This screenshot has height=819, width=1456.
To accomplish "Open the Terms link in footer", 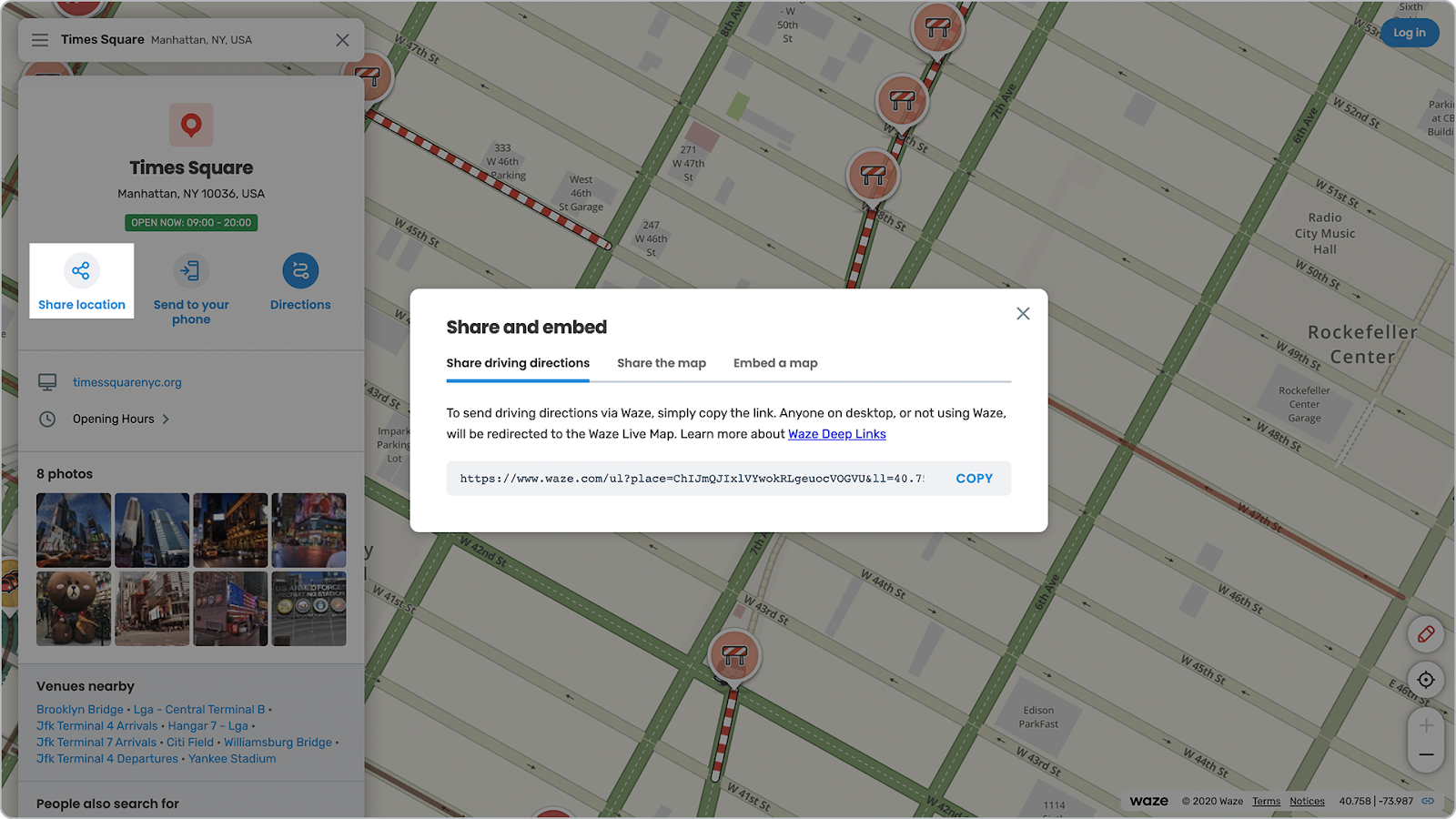I will (1266, 802).
